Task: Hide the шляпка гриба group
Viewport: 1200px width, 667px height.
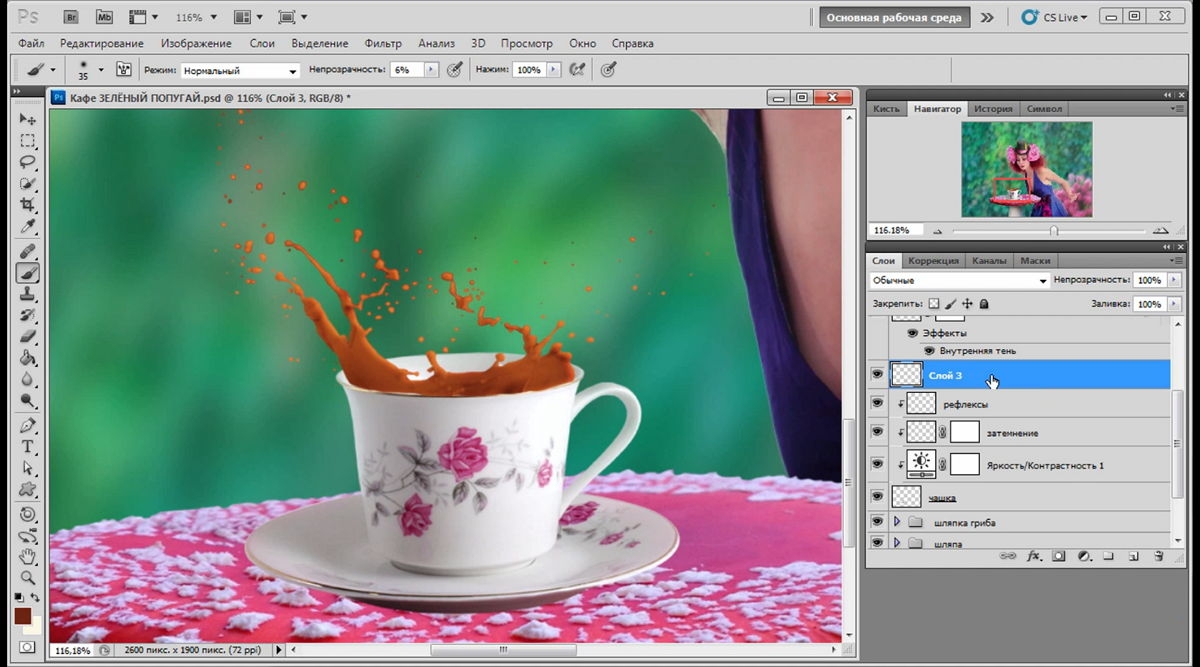Action: pyautogui.click(x=878, y=522)
